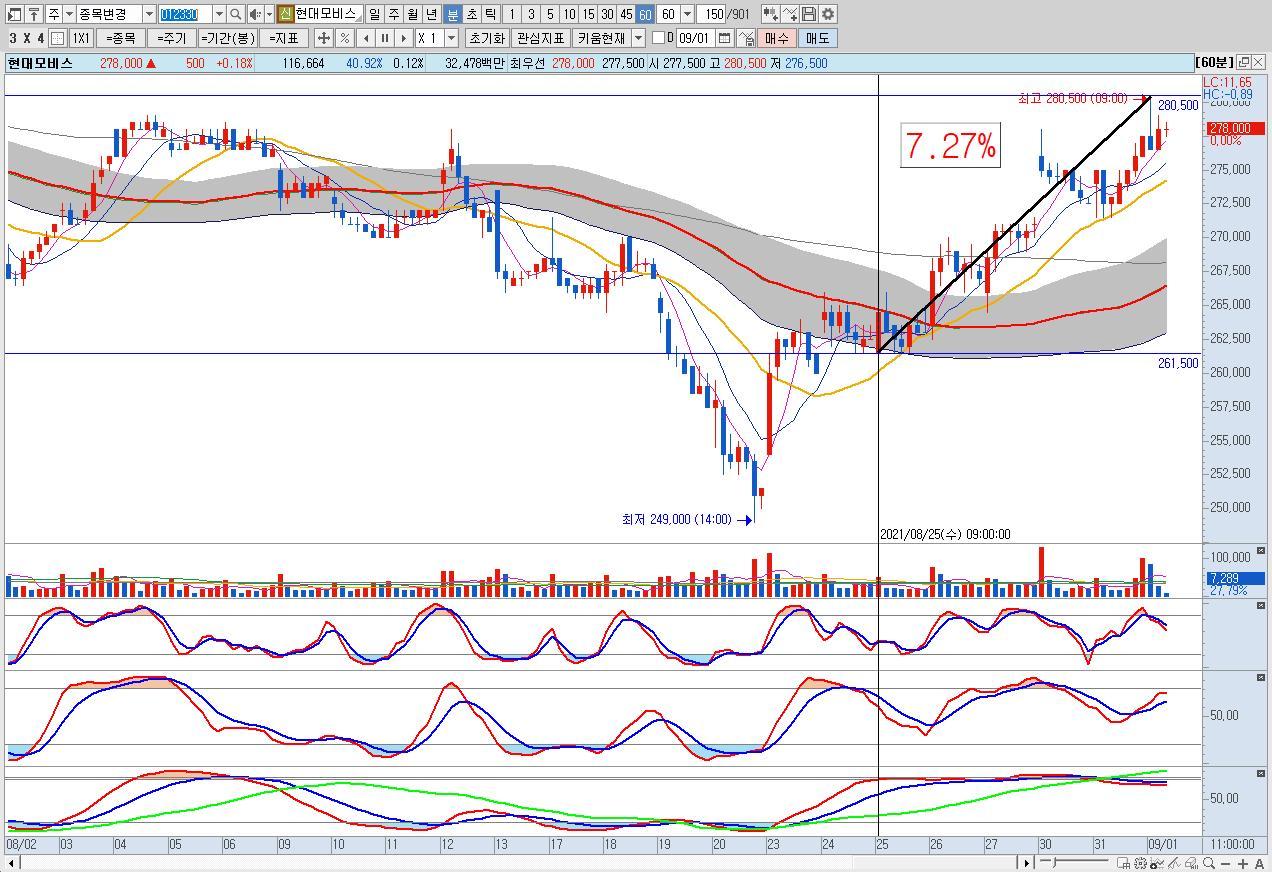Toggle the D date checkbox
Viewport: 1272px width, 872px height.
point(658,38)
